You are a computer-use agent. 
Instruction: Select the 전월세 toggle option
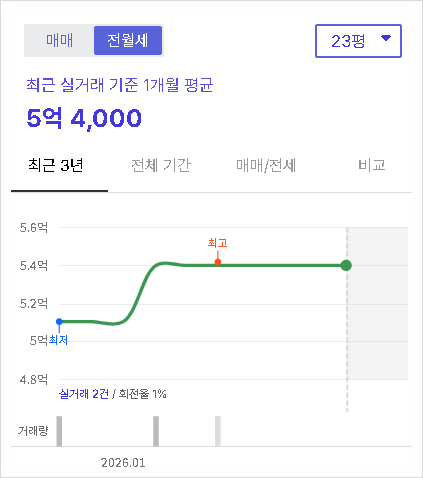pyautogui.click(x=128, y=40)
